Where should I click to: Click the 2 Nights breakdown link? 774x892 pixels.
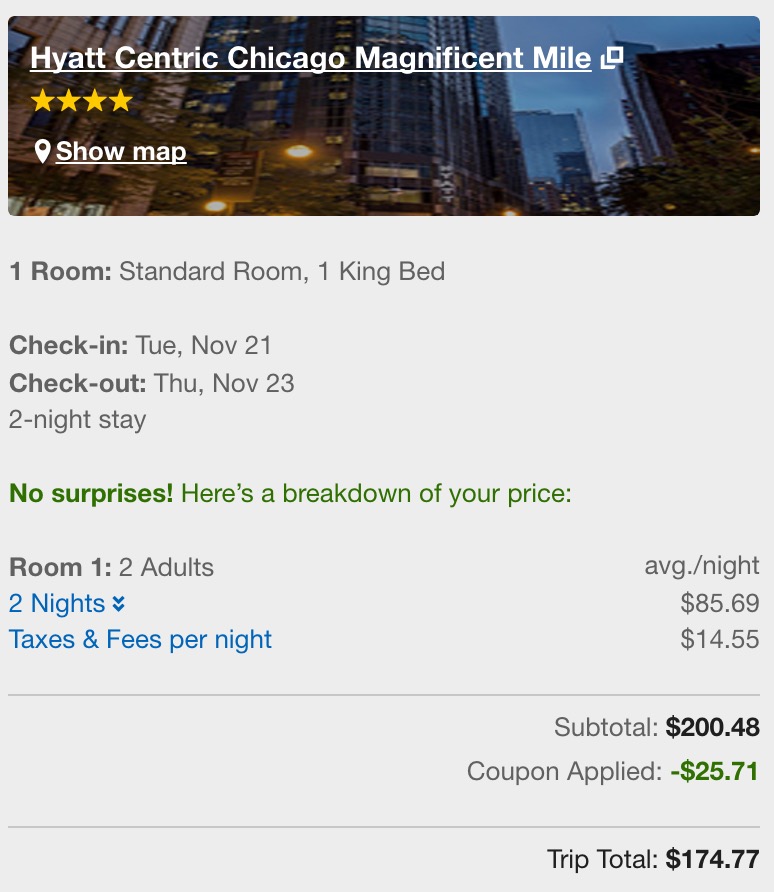click(57, 604)
